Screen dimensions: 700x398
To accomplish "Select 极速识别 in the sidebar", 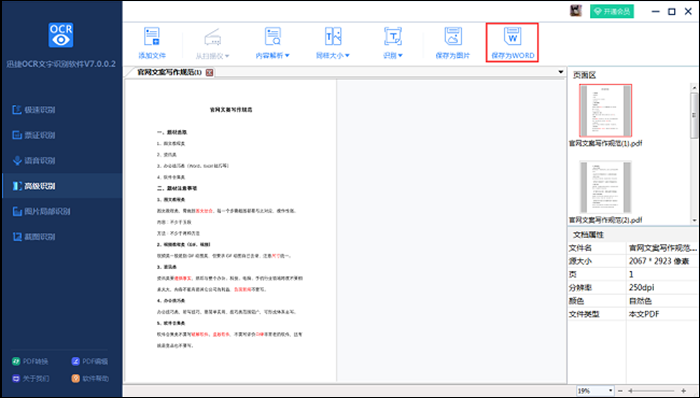I will pyautogui.click(x=34, y=110).
